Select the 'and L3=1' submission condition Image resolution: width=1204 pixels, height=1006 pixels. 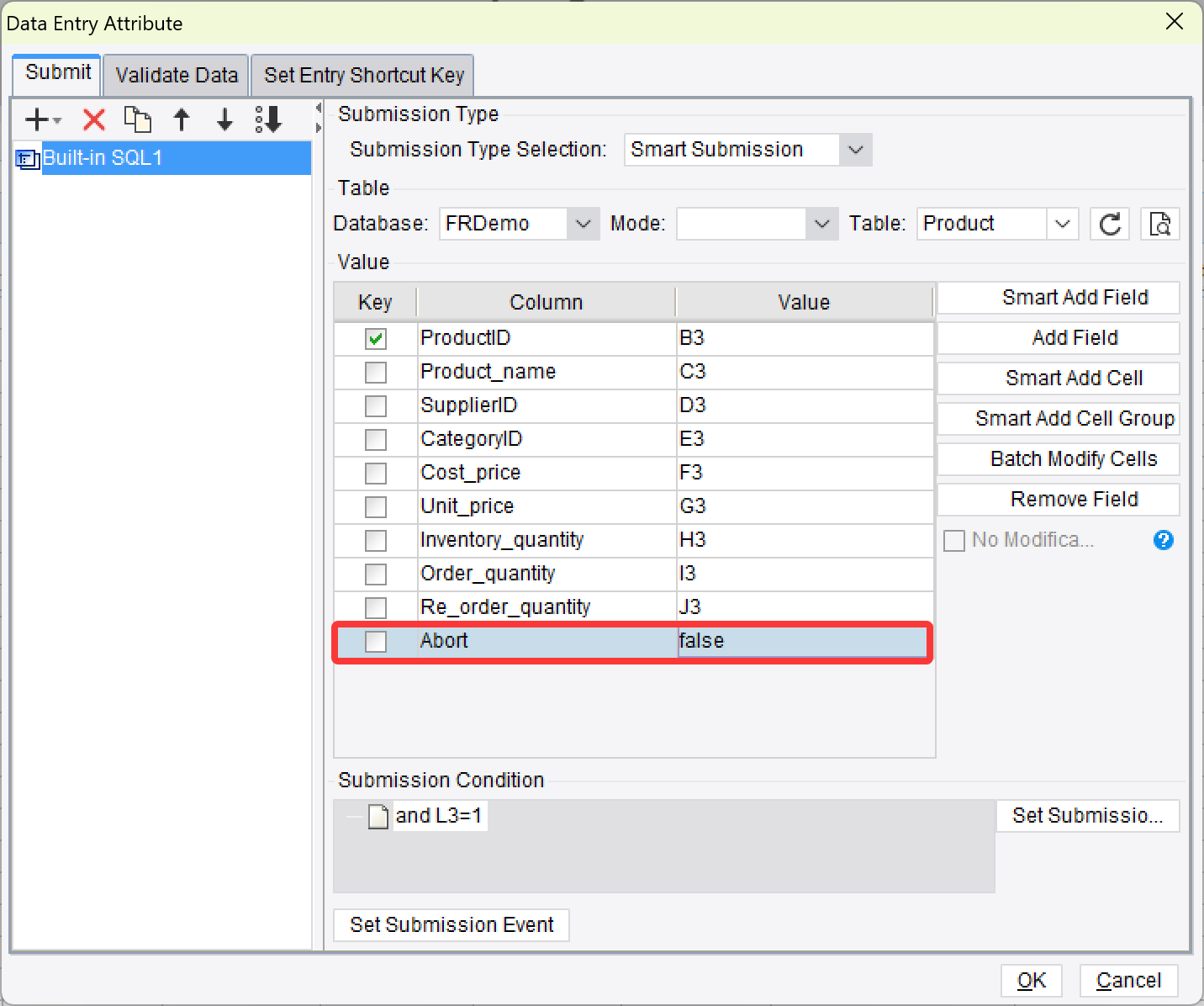pyautogui.click(x=440, y=815)
